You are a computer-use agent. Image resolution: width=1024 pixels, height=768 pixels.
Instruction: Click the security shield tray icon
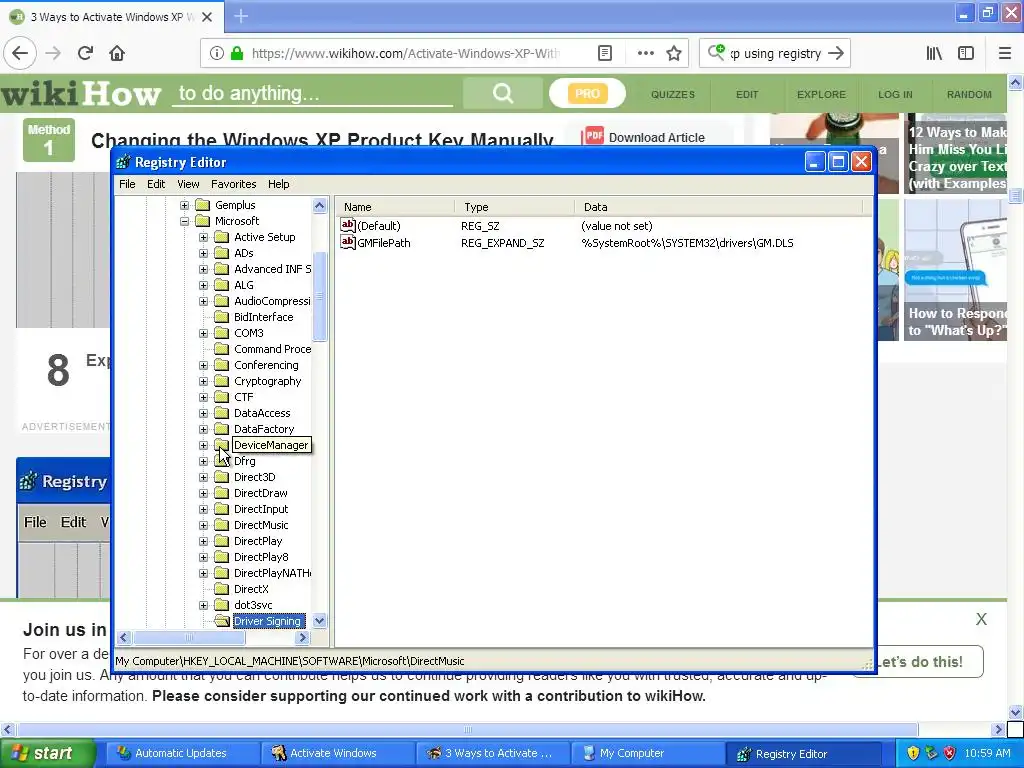pos(912,753)
